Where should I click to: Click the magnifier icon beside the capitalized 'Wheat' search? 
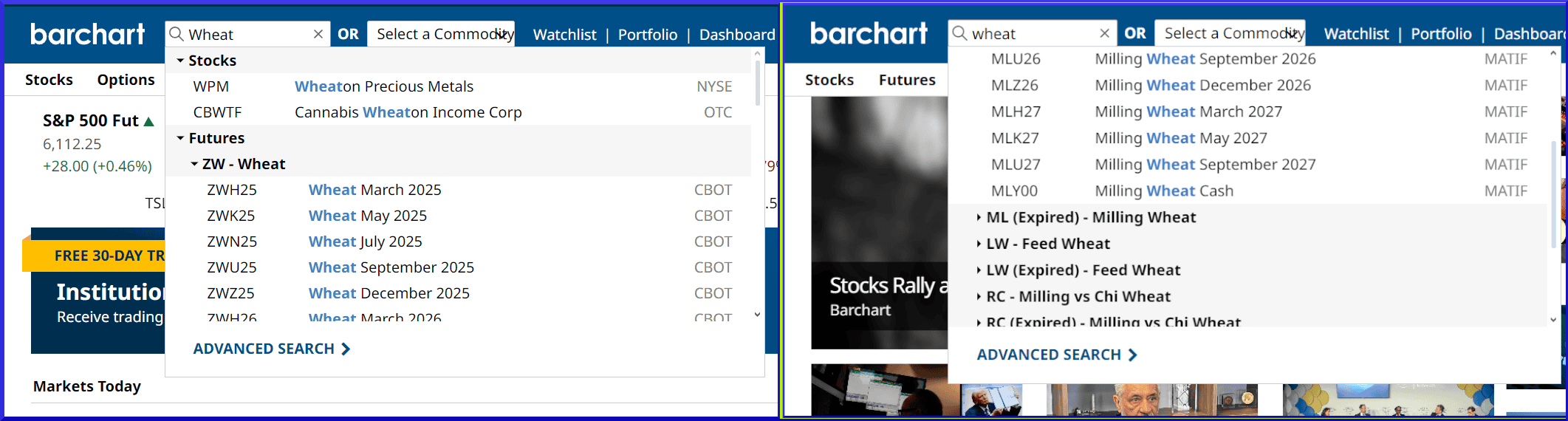(x=177, y=34)
